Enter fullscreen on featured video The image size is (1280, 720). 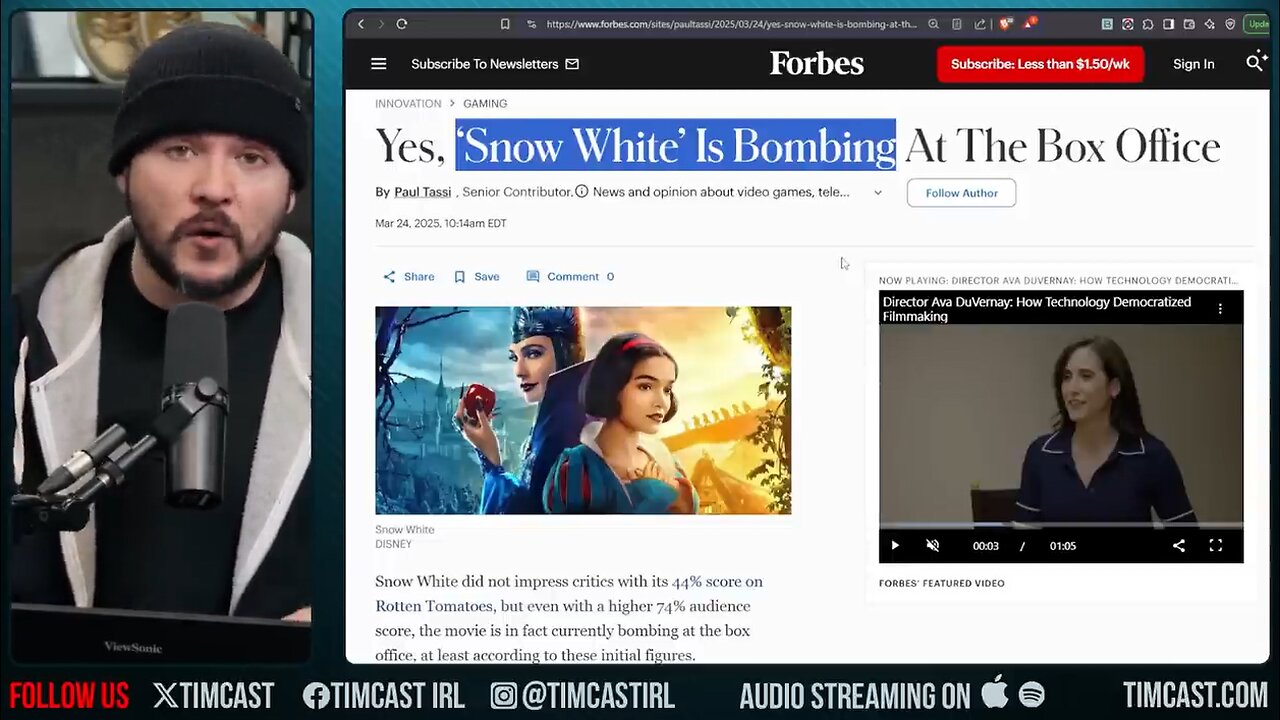point(1216,546)
